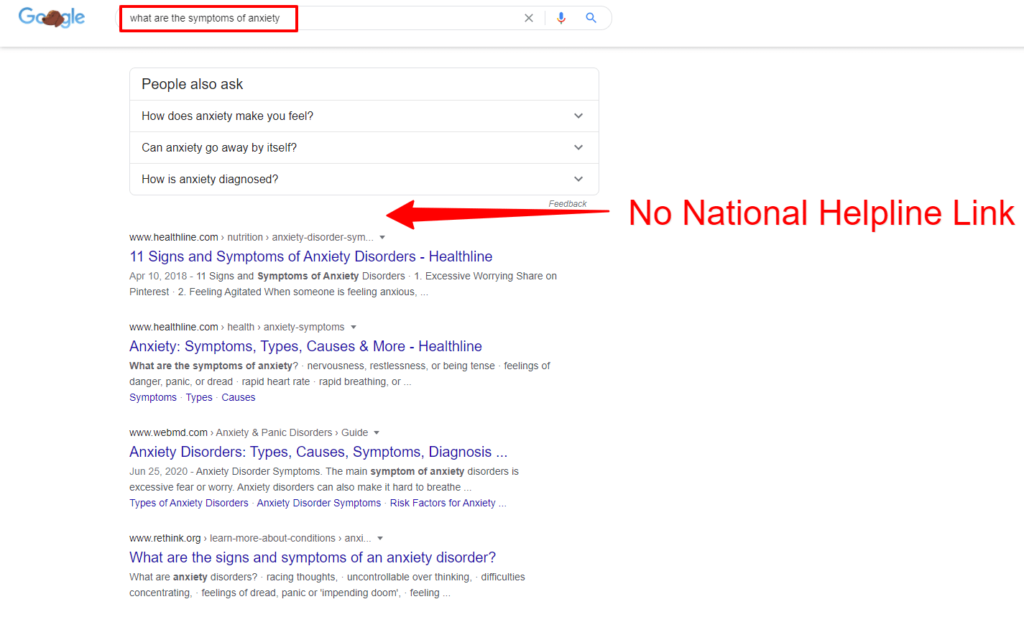
Task: Open the dropdown arrow beside the first healthline.com breadcrumb
Action: [381, 237]
